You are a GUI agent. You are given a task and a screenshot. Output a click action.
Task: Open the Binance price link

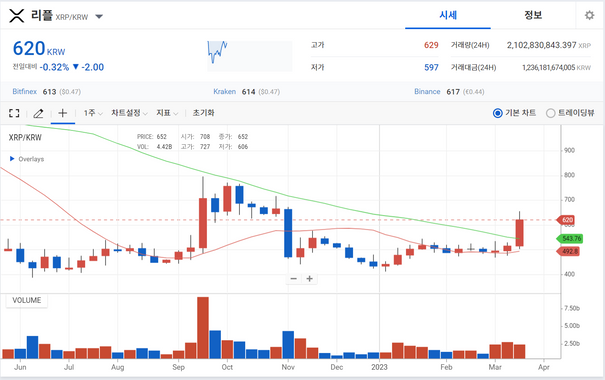pyautogui.click(x=427, y=91)
